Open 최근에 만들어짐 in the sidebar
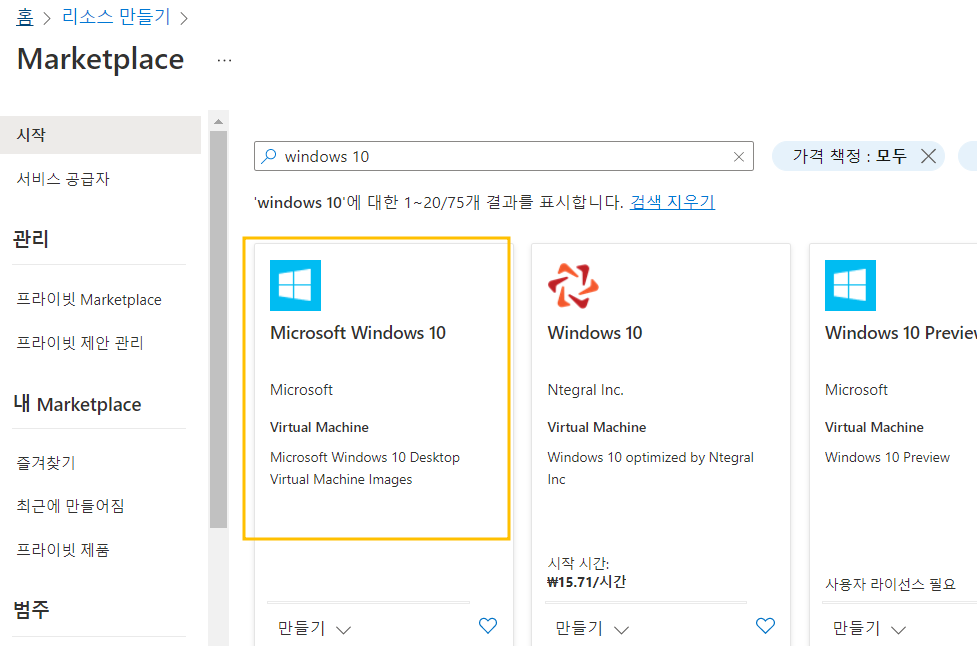The image size is (977, 646). (70, 506)
